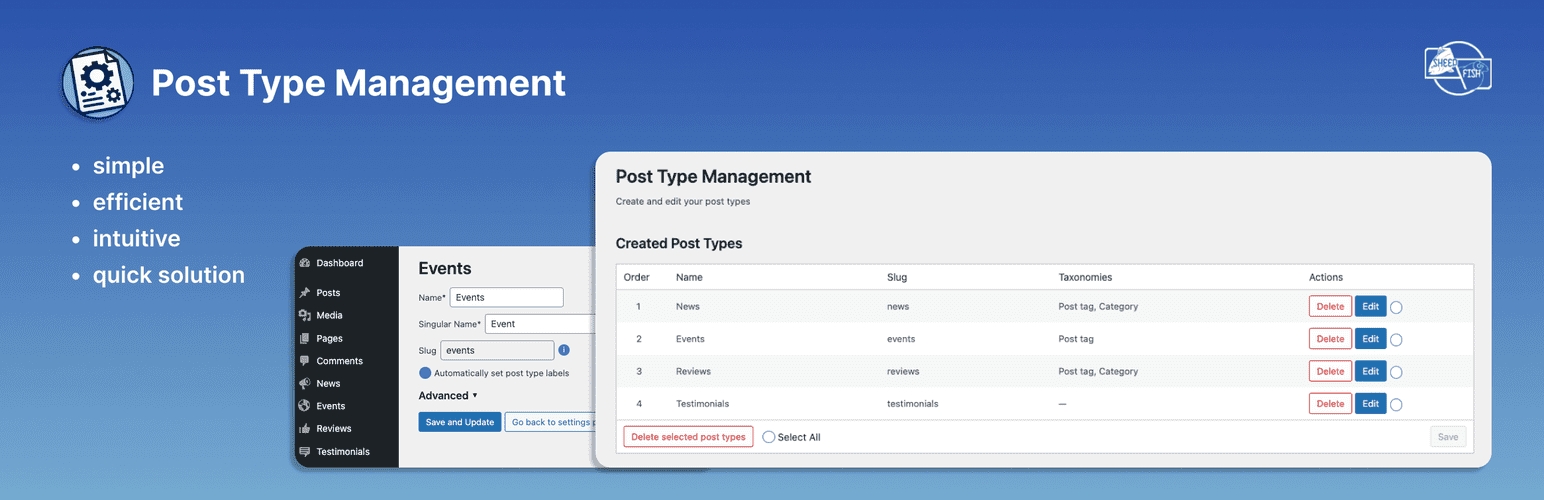The image size is (1544, 500).
Task: Click the Post Type Management plugin logo
Action: tap(97, 83)
